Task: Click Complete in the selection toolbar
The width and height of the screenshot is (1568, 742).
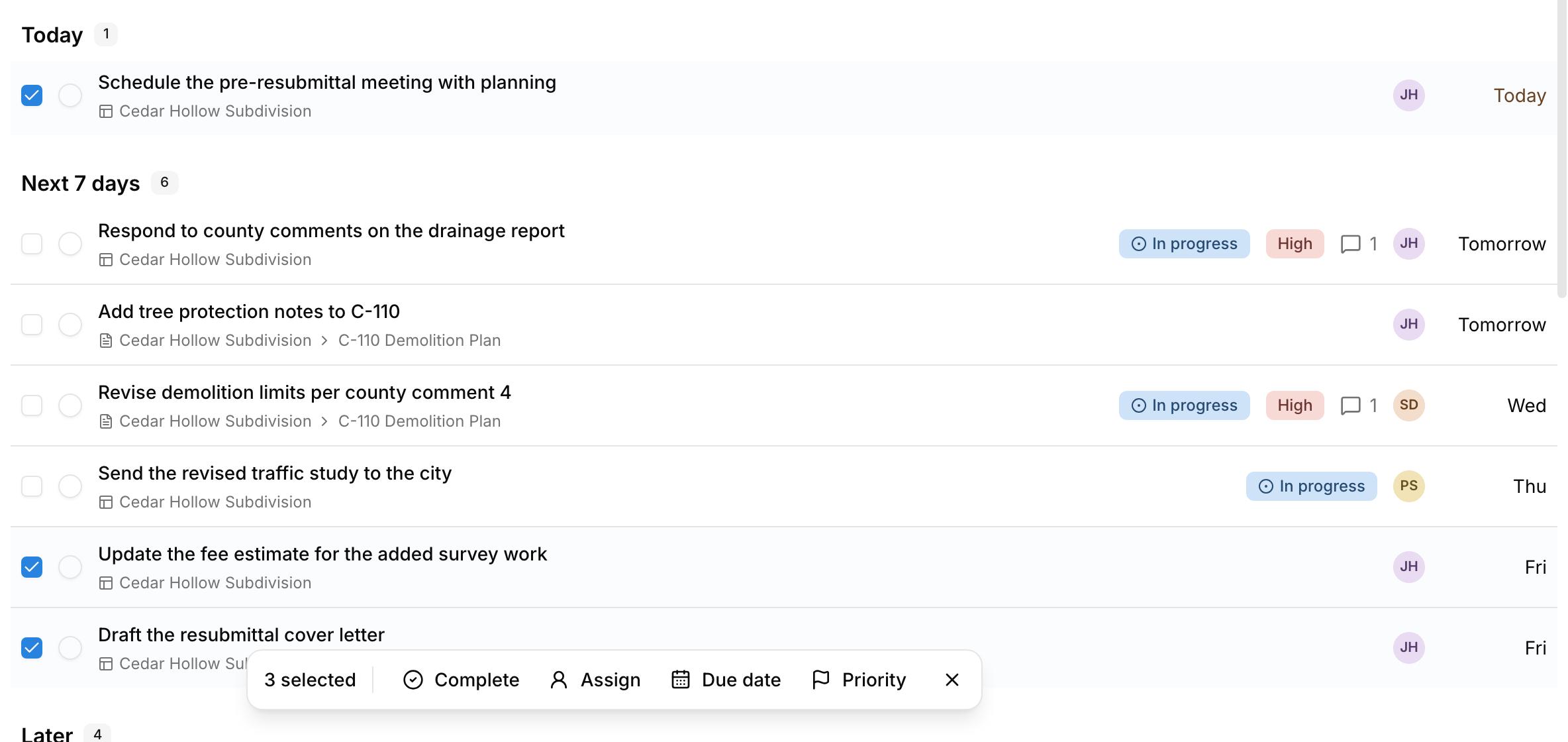Action: [x=461, y=680]
